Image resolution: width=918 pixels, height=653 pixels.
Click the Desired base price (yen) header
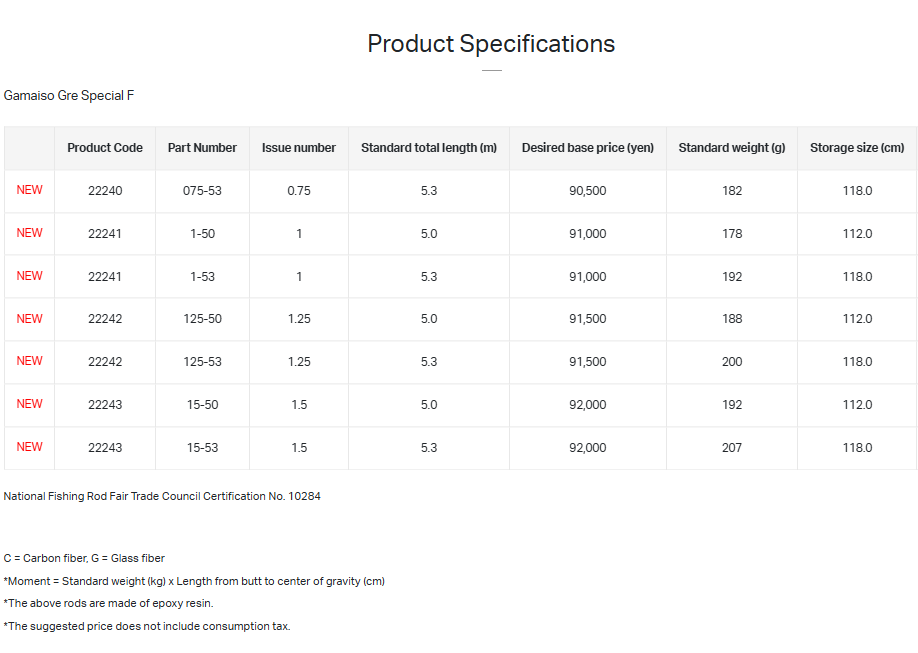coord(588,148)
